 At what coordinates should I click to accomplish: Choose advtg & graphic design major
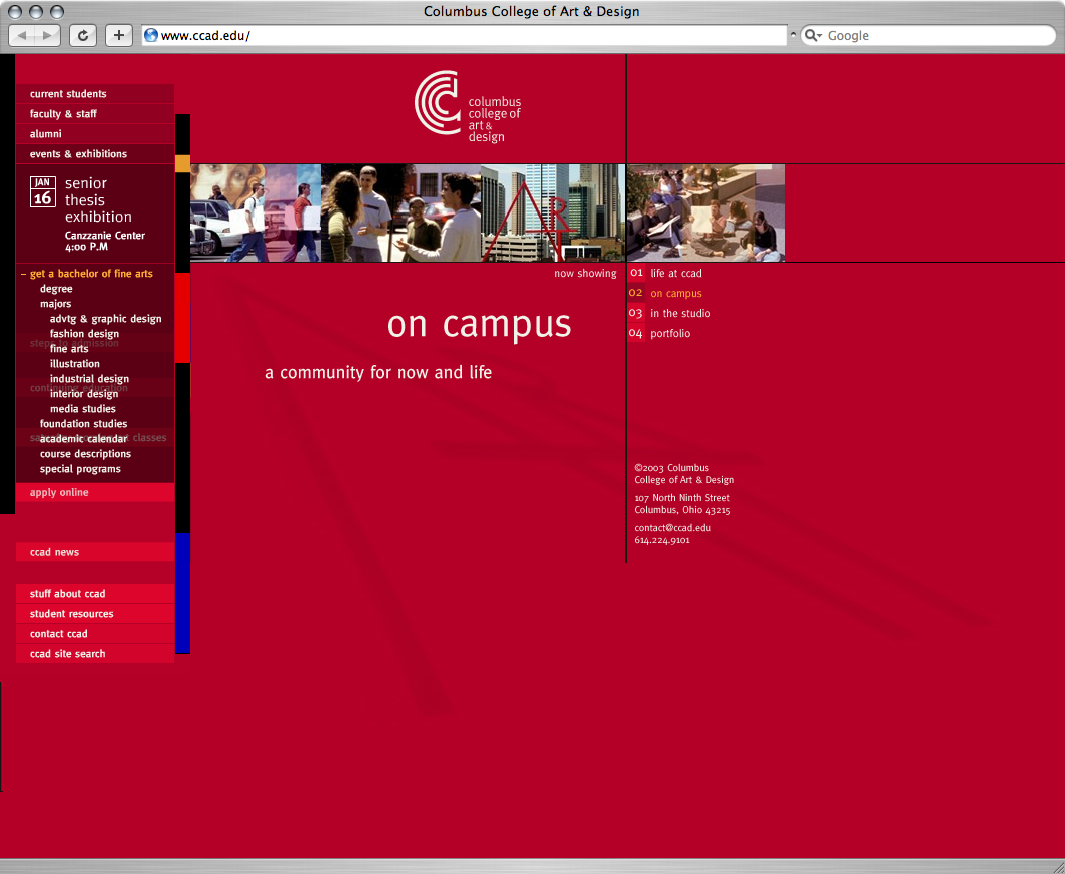pyautogui.click(x=105, y=318)
